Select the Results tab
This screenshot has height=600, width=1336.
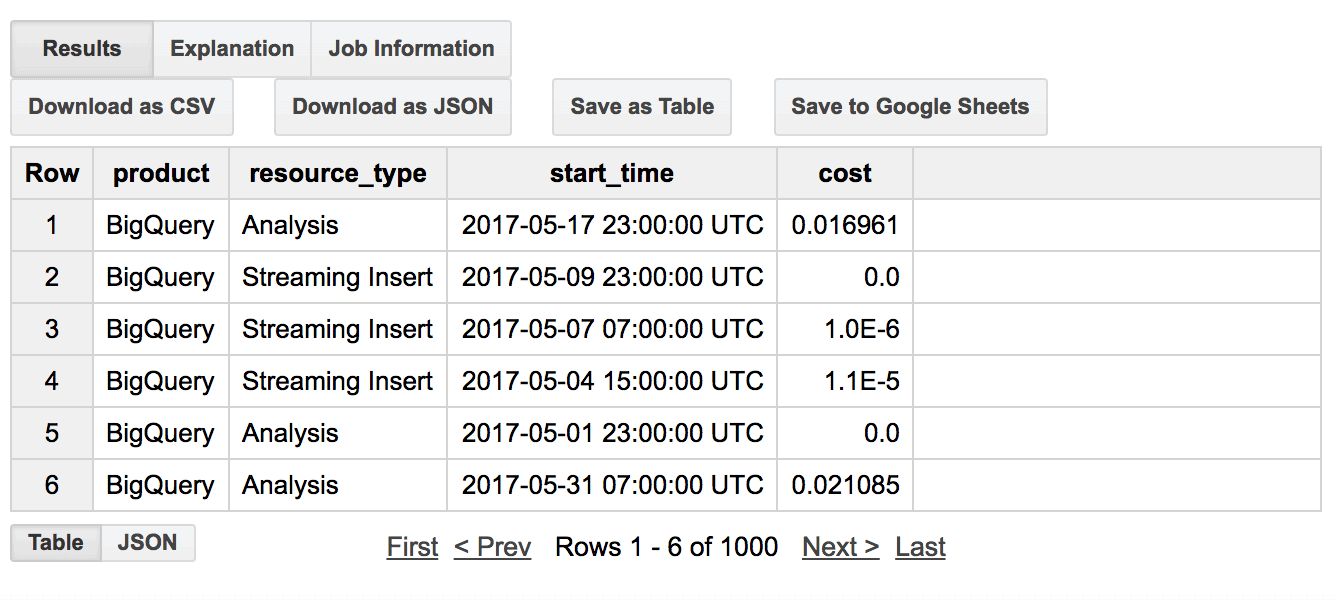pyautogui.click(x=80, y=48)
